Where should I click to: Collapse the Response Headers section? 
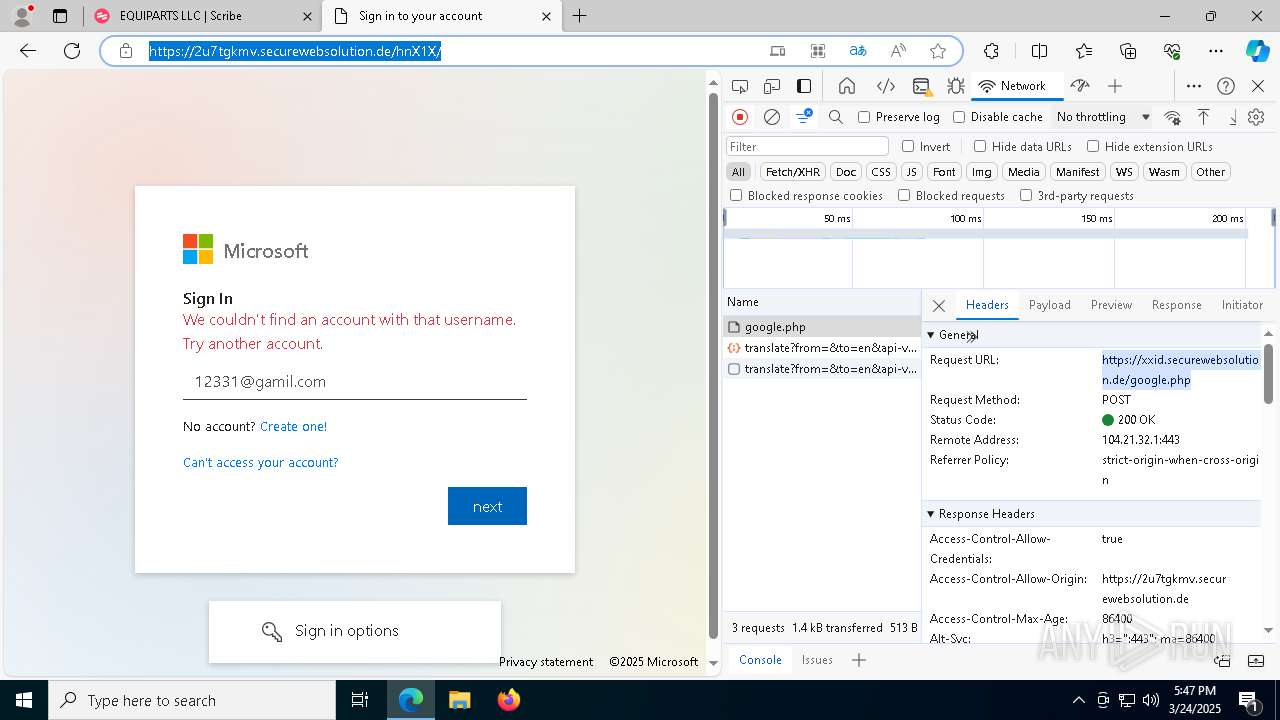click(x=931, y=514)
